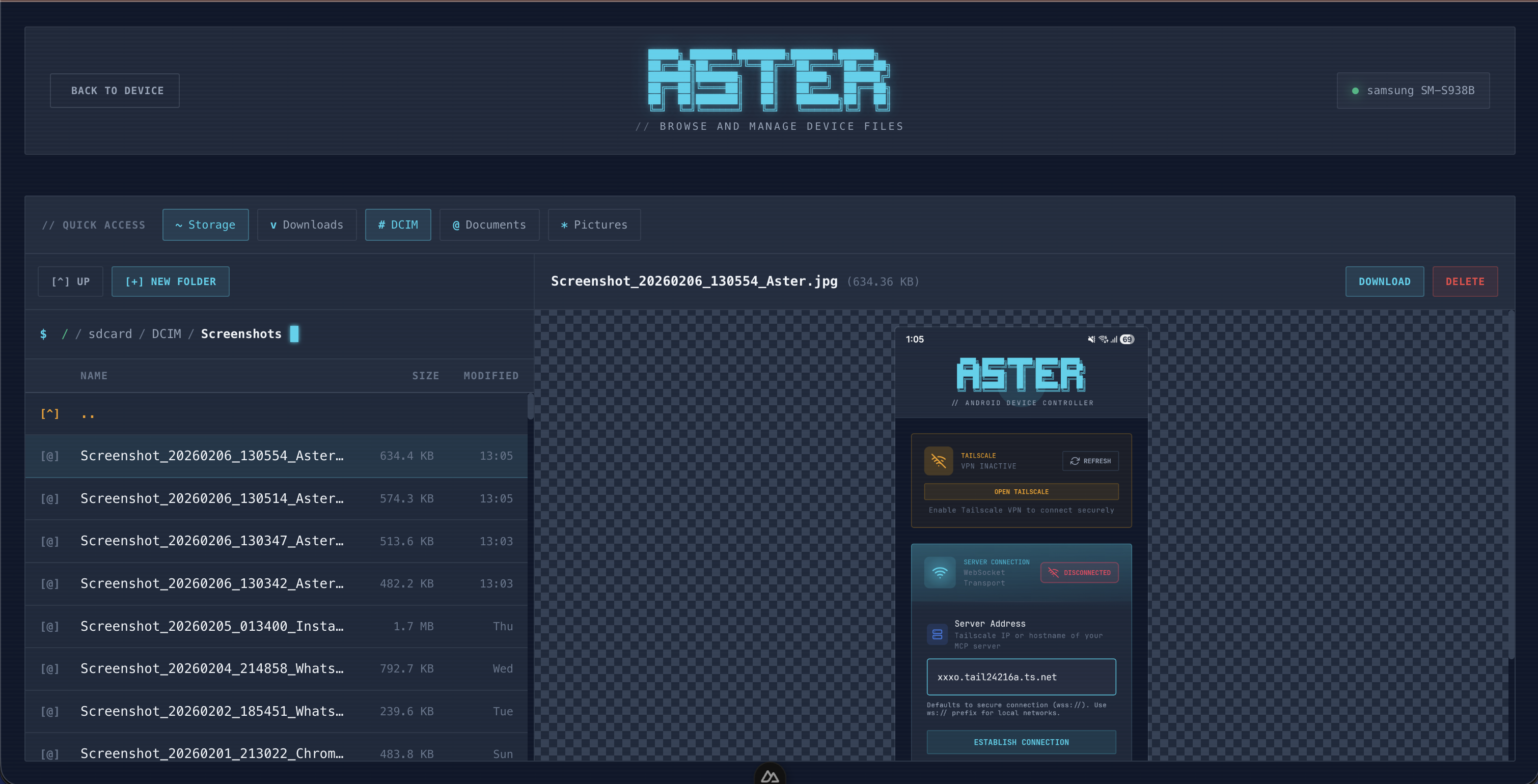Click the server connection wifi icon
This screenshot has width=1538, height=784.
pyautogui.click(x=940, y=573)
